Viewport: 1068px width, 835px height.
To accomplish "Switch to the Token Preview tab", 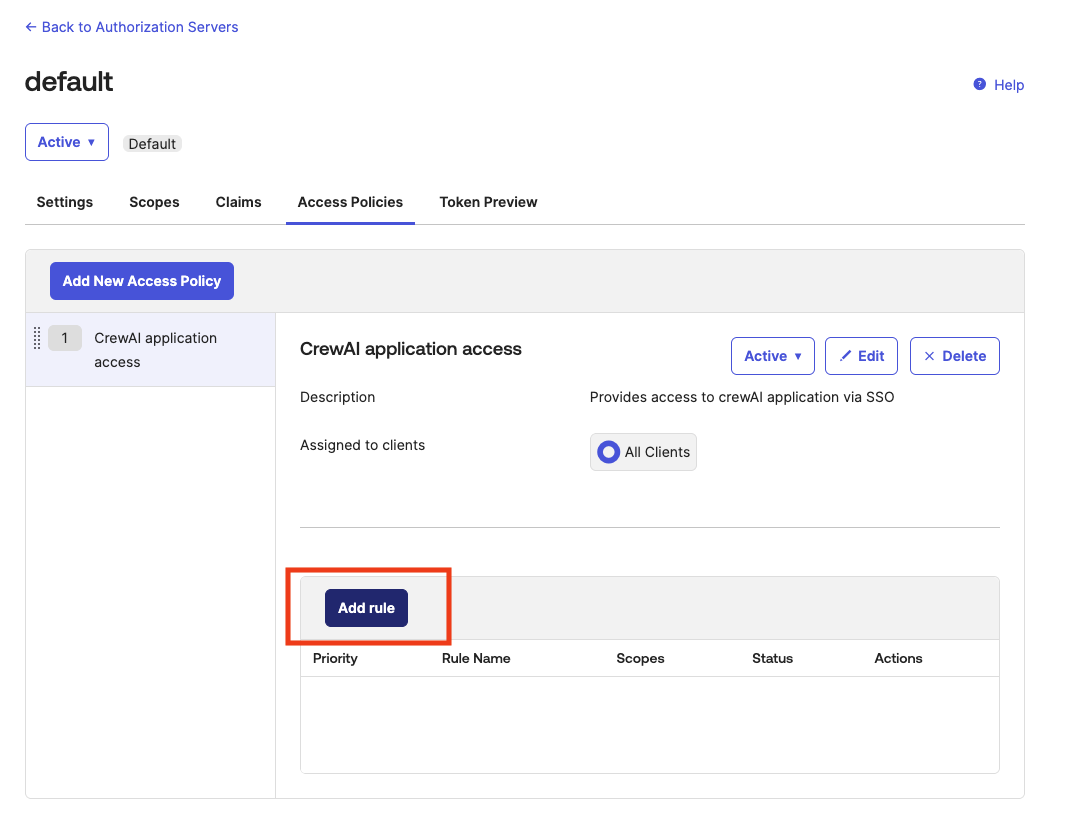I will [x=488, y=202].
